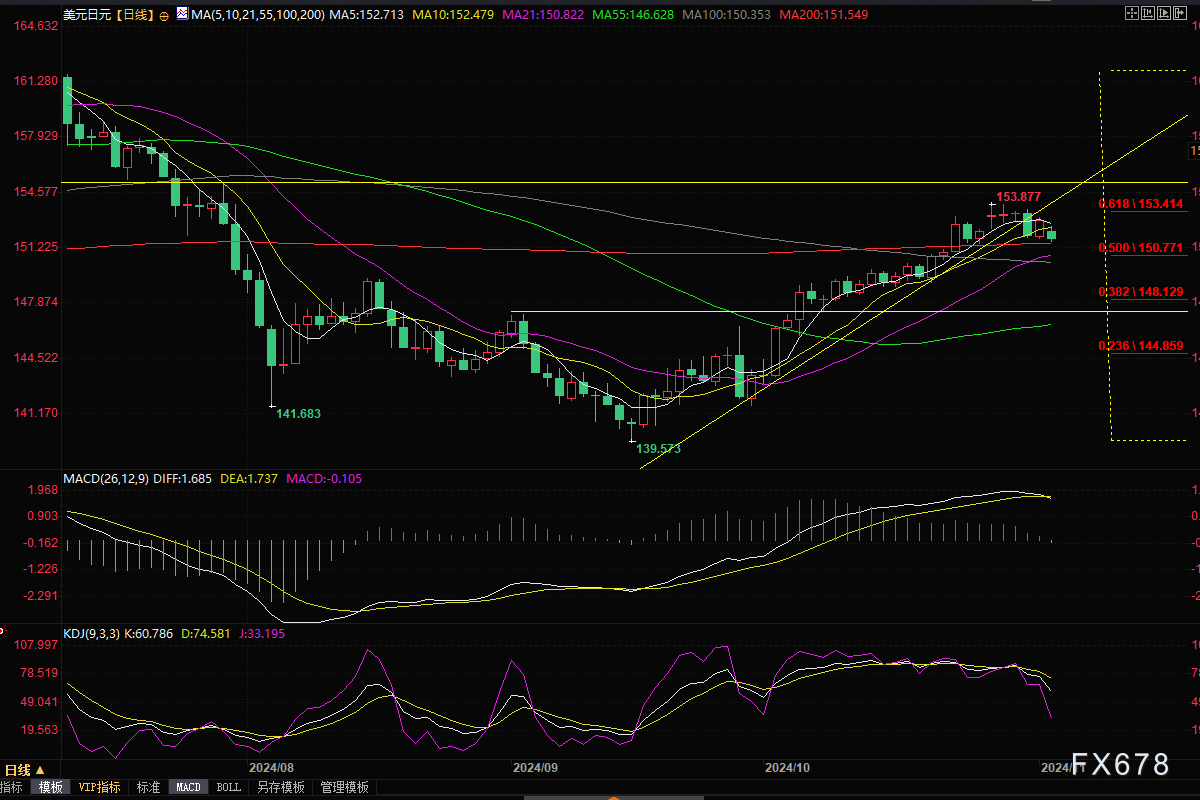Toggle the BOLL template

pyautogui.click(x=229, y=787)
